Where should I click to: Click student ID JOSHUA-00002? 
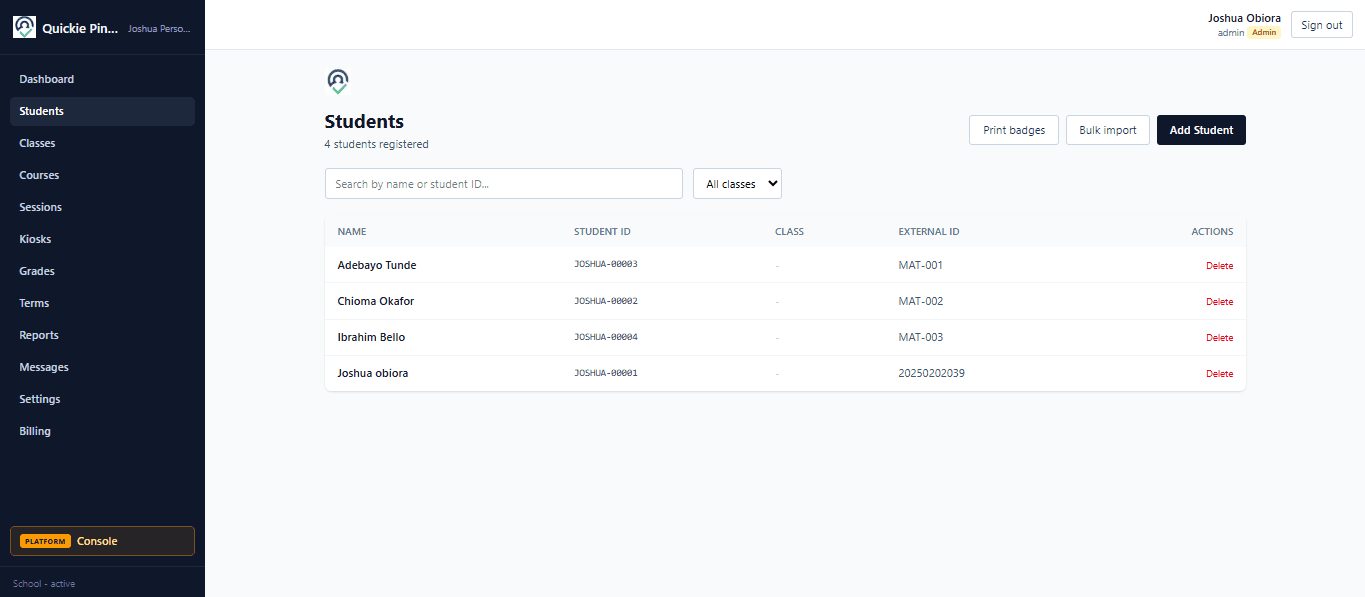606,300
